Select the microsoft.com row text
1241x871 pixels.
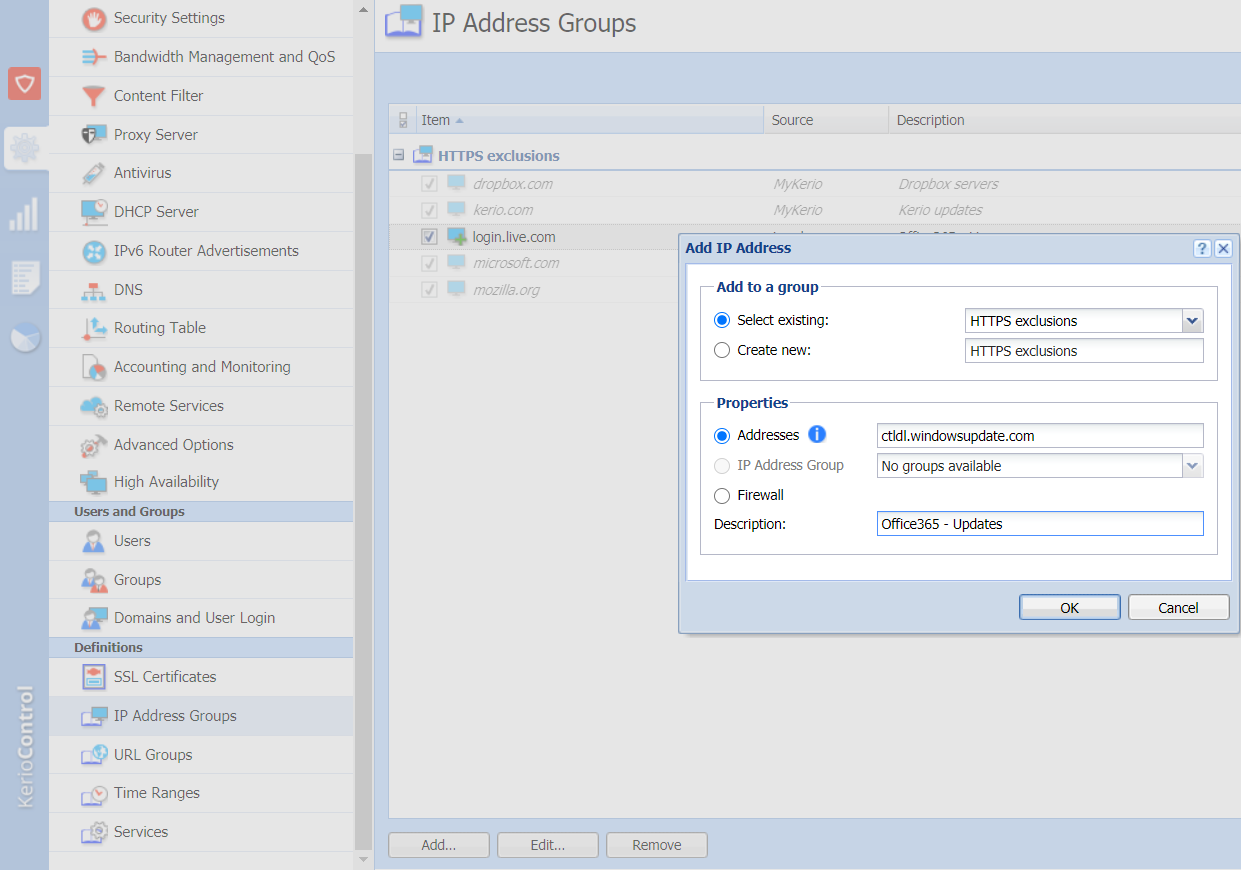pos(516,263)
